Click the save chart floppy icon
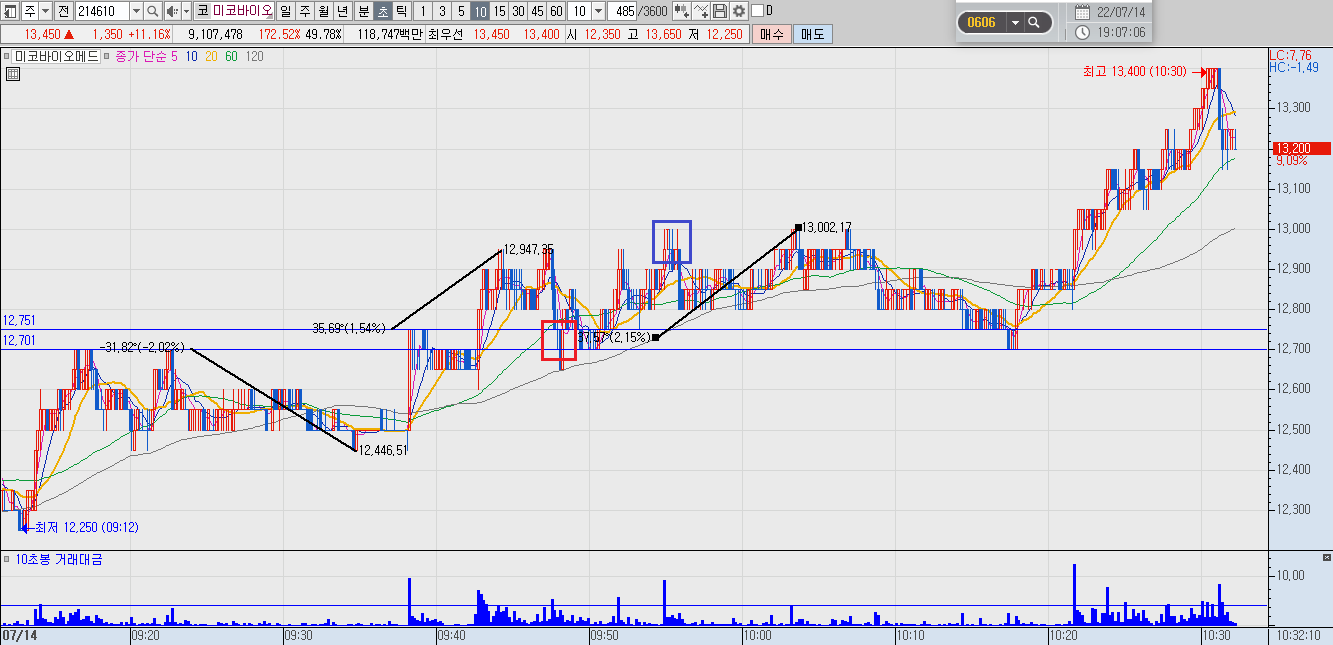This screenshot has width=1333, height=645. (720, 11)
